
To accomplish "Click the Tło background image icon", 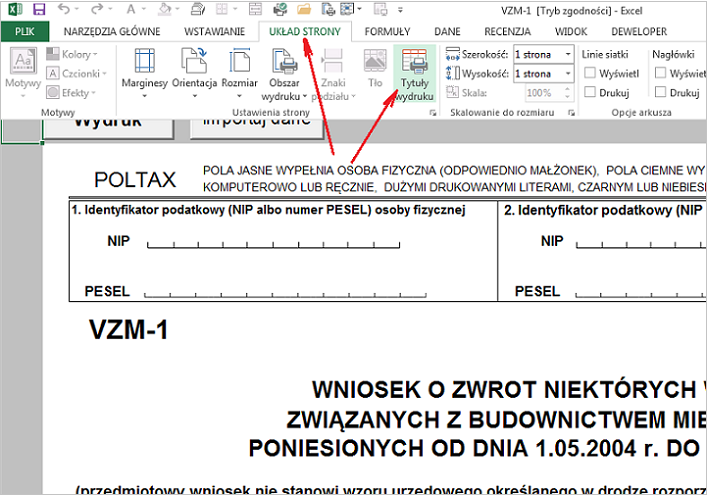I will (x=375, y=61).
